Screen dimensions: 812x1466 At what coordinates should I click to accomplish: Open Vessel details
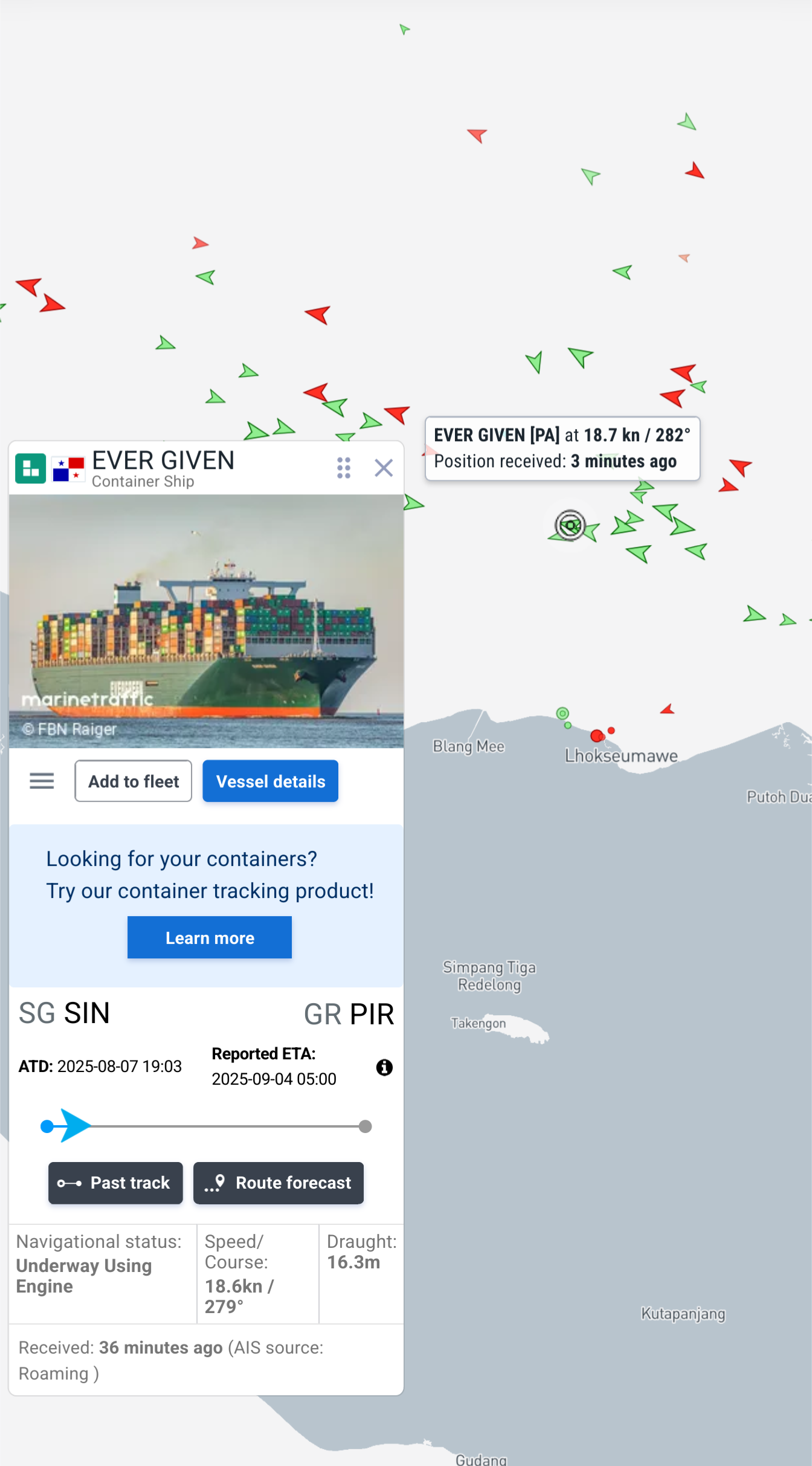coord(271,781)
